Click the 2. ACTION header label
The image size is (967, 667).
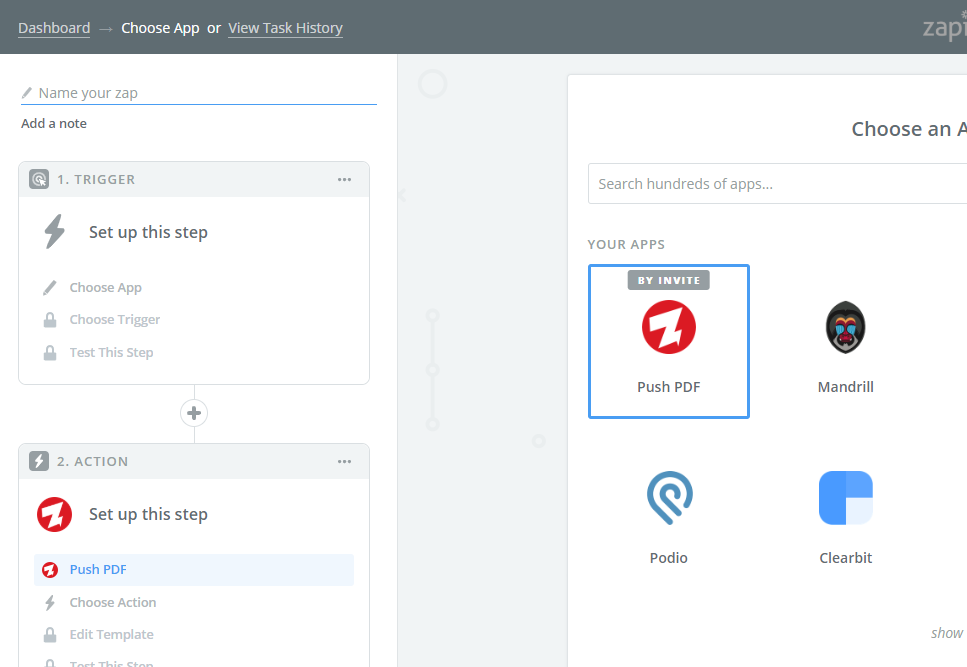pyautogui.click(x=93, y=461)
